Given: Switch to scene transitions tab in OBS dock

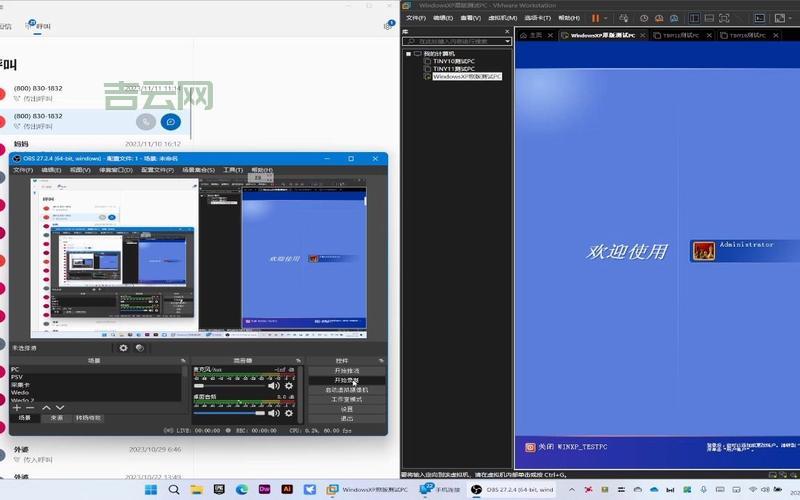Looking at the screenshot, I should tap(88, 418).
